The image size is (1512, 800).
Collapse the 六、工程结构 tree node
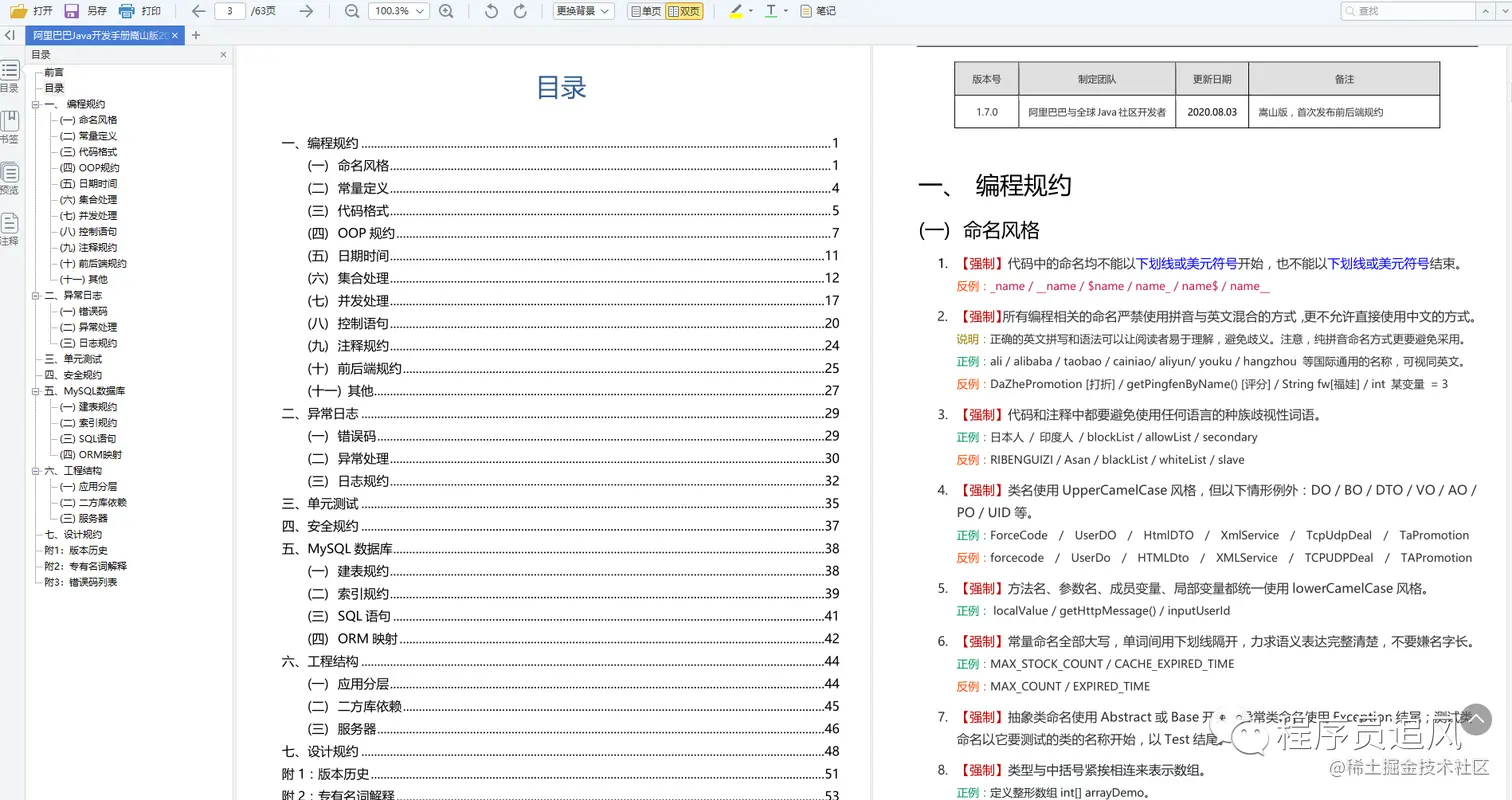(x=35, y=471)
